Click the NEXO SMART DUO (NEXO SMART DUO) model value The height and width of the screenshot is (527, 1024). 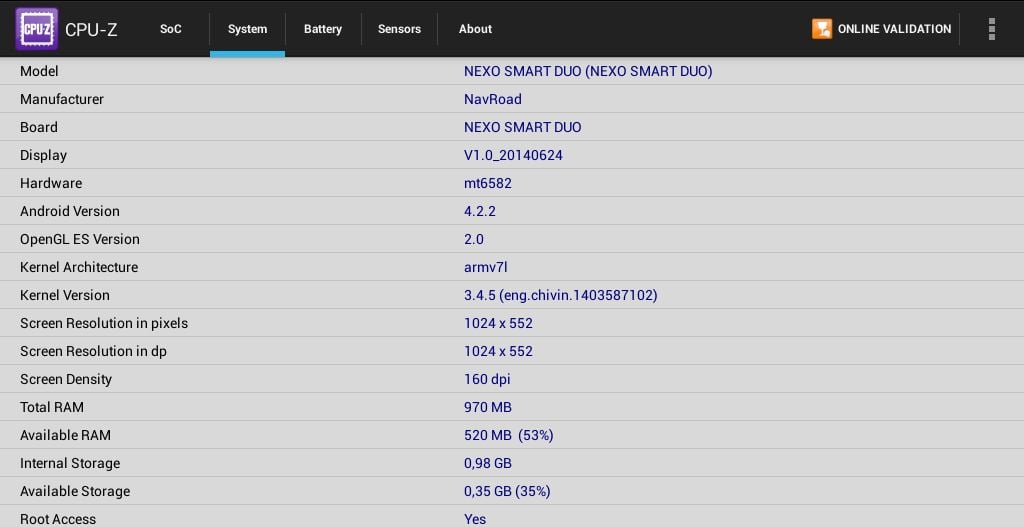pos(588,71)
